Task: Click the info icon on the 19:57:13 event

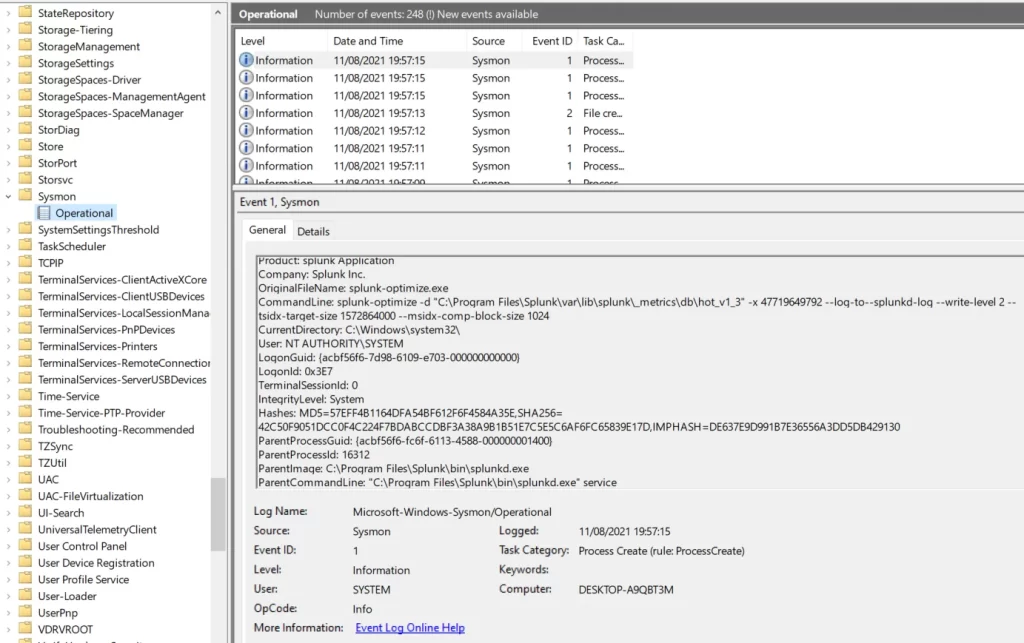Action: pyautogui.click(x=246, y=113)
